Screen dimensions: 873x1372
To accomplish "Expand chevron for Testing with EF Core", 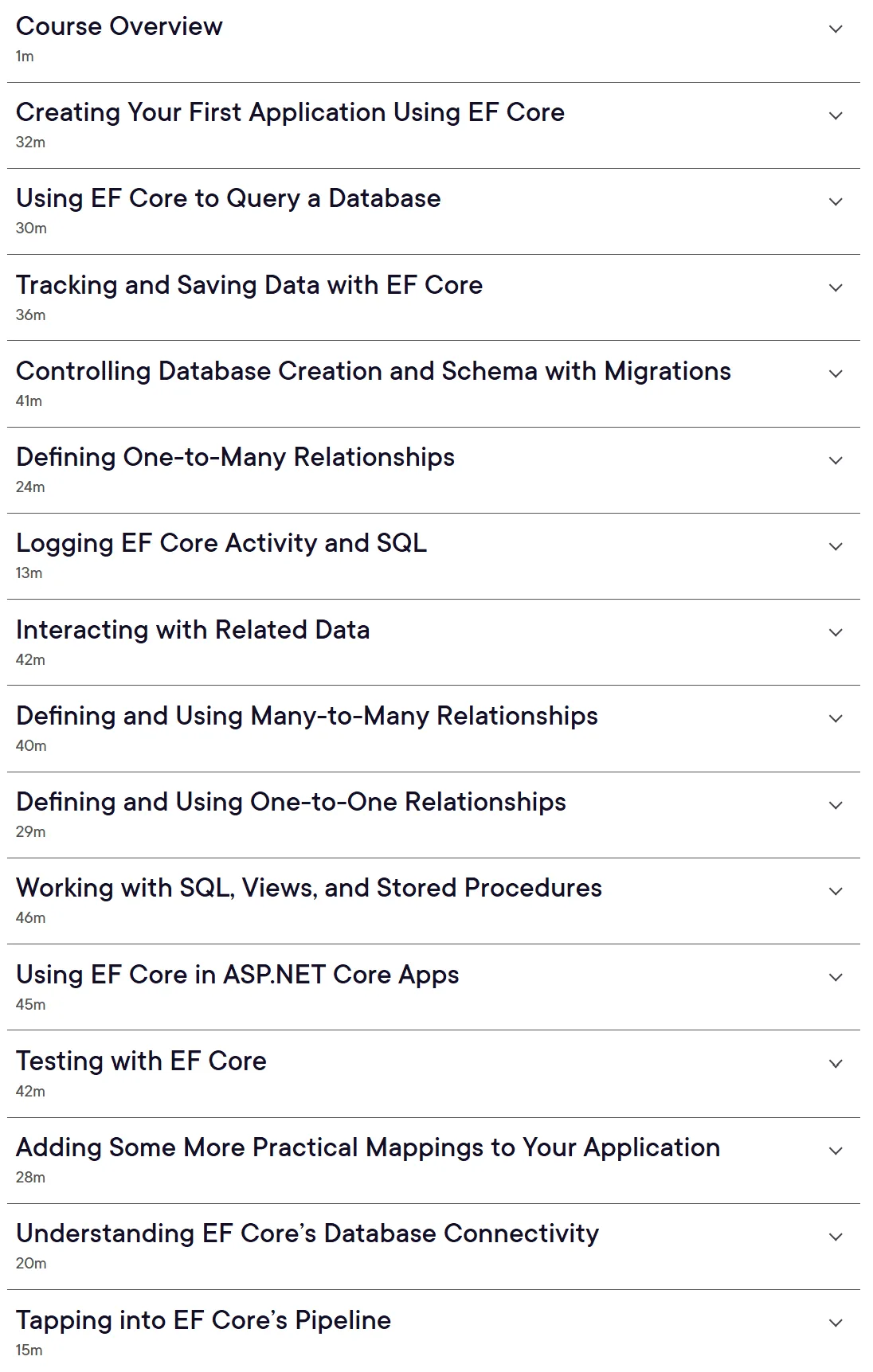I will pos(836,1064).
